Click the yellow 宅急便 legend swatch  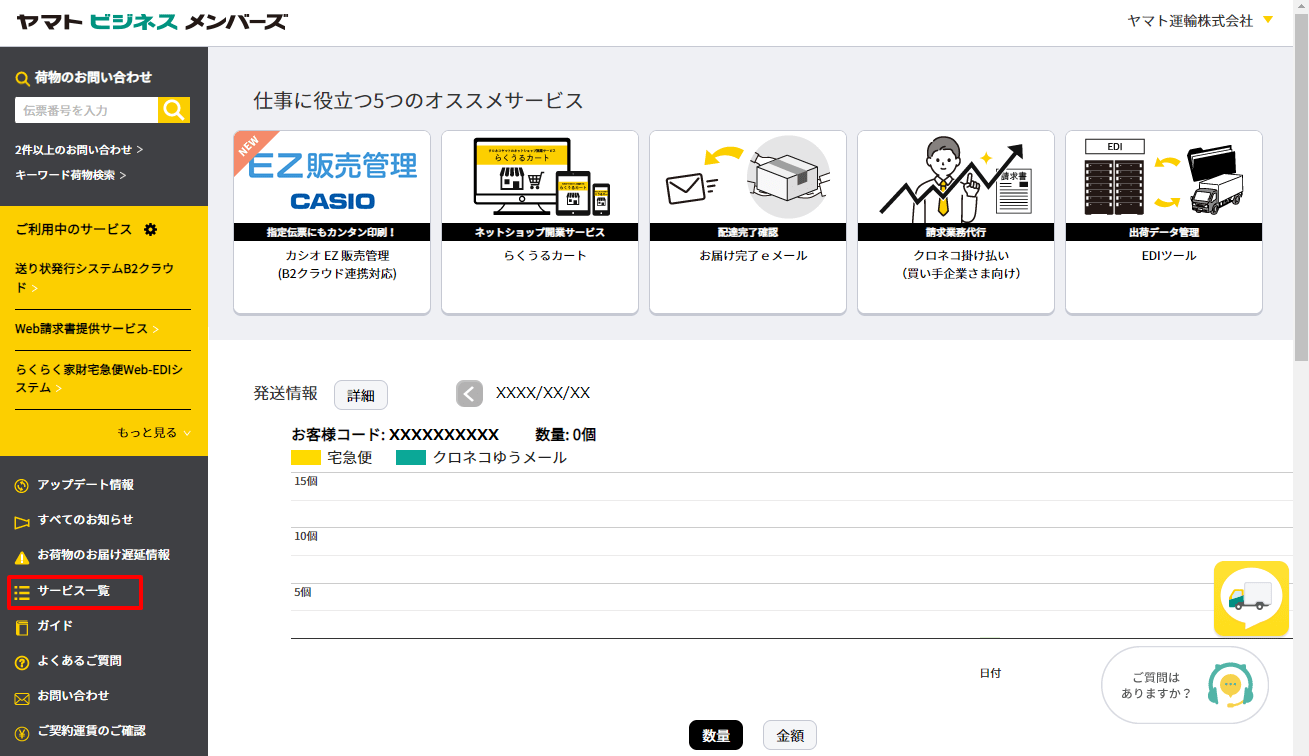[x=305, y=458]
